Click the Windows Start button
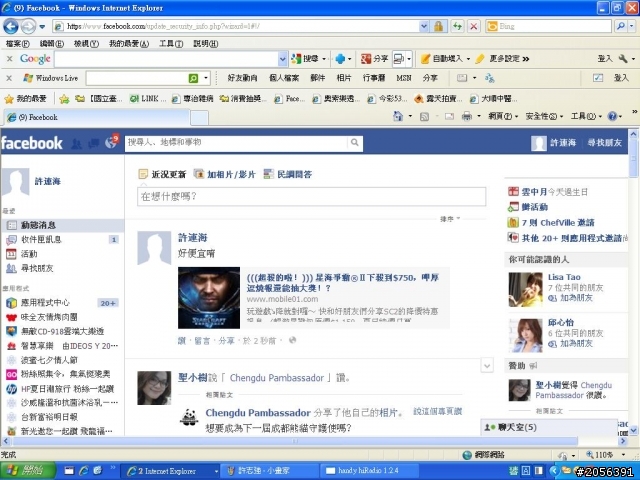 click(28, 471)
